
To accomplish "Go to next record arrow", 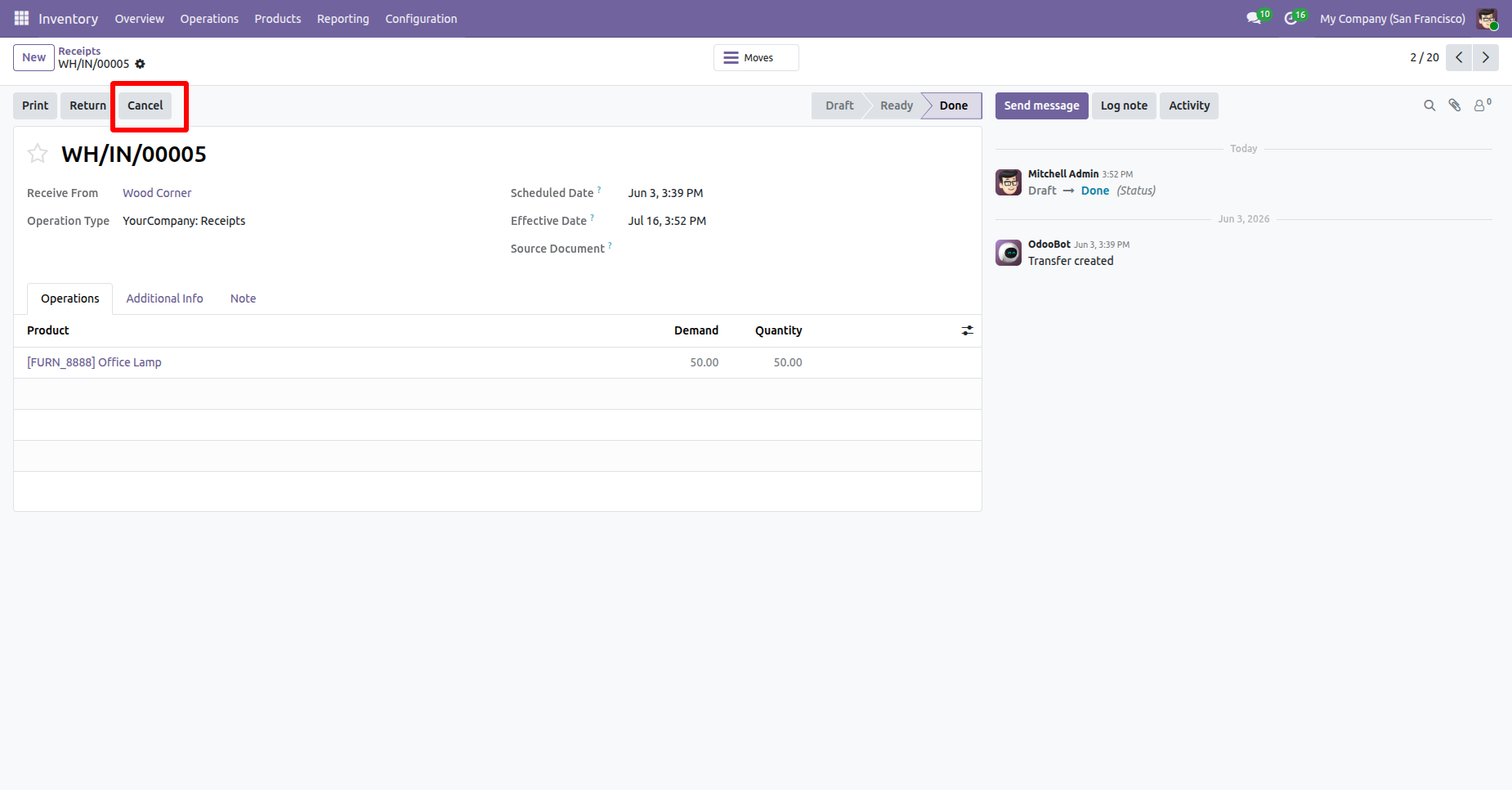I will tap(1486, 57).
